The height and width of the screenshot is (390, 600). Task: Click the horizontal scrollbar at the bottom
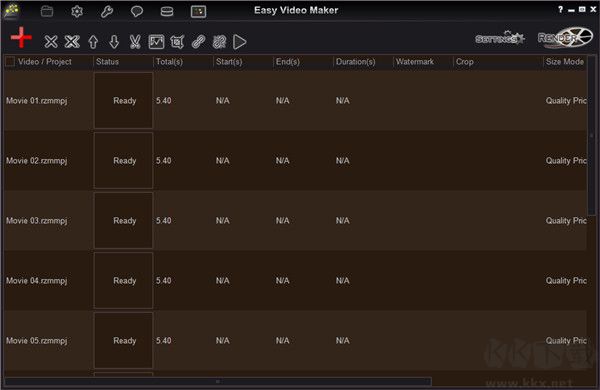click(218, 381)
